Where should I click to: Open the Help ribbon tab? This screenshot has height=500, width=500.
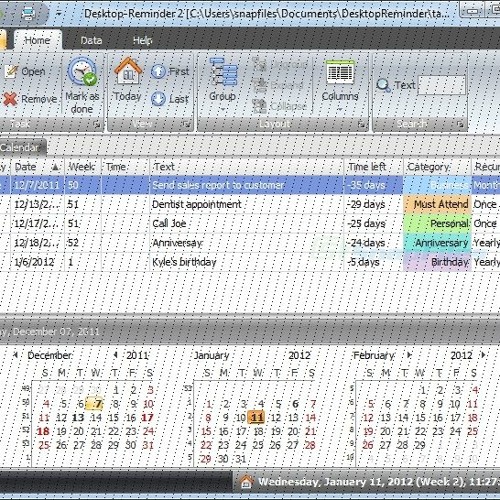[143, 40]
